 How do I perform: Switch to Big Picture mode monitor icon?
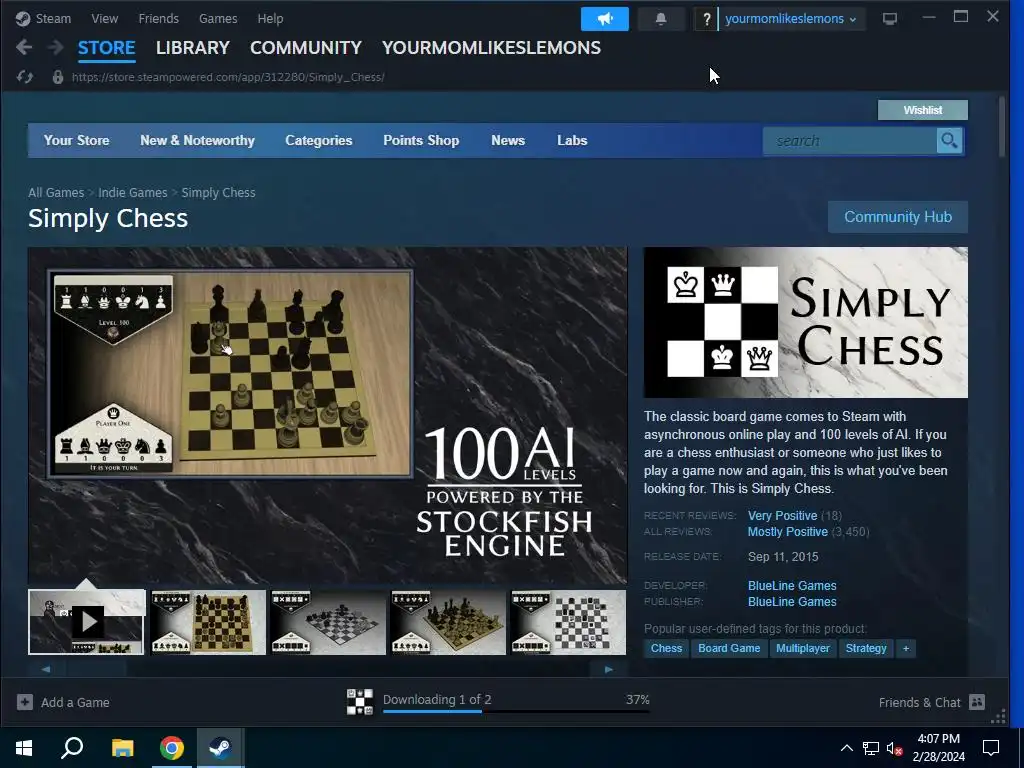[889, 19]
